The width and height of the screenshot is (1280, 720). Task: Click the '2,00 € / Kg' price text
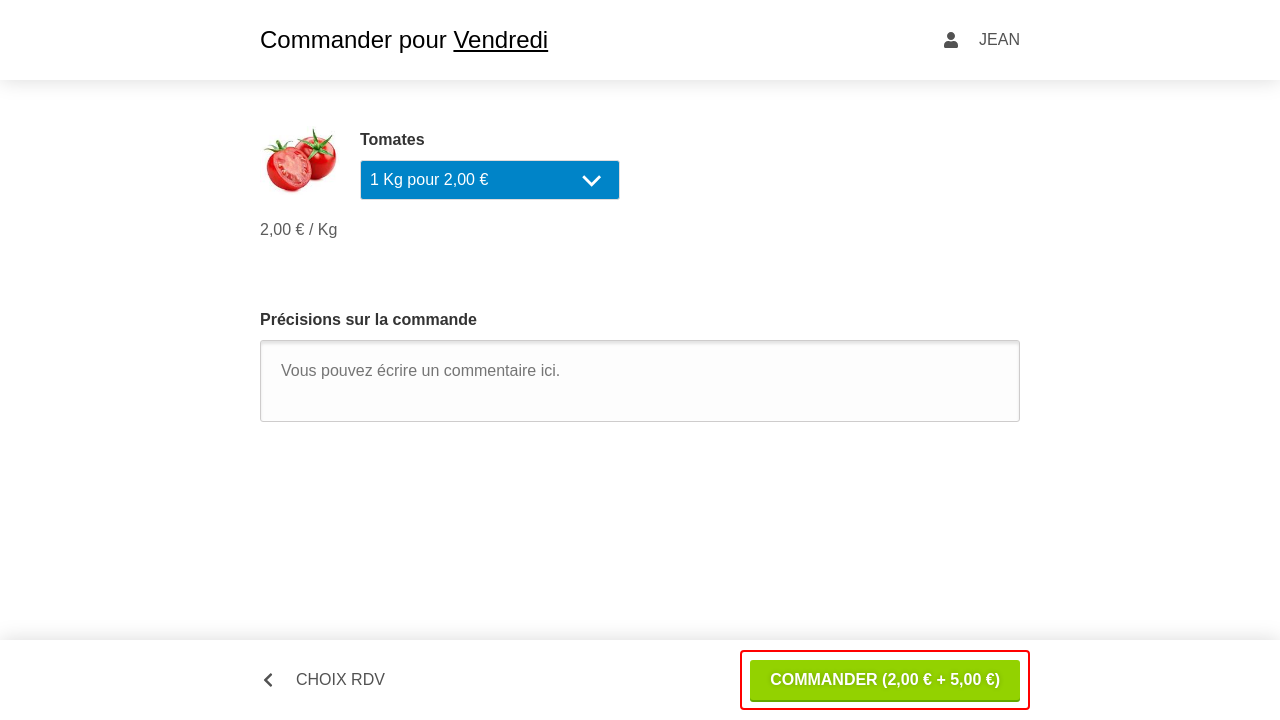(298, 230)
